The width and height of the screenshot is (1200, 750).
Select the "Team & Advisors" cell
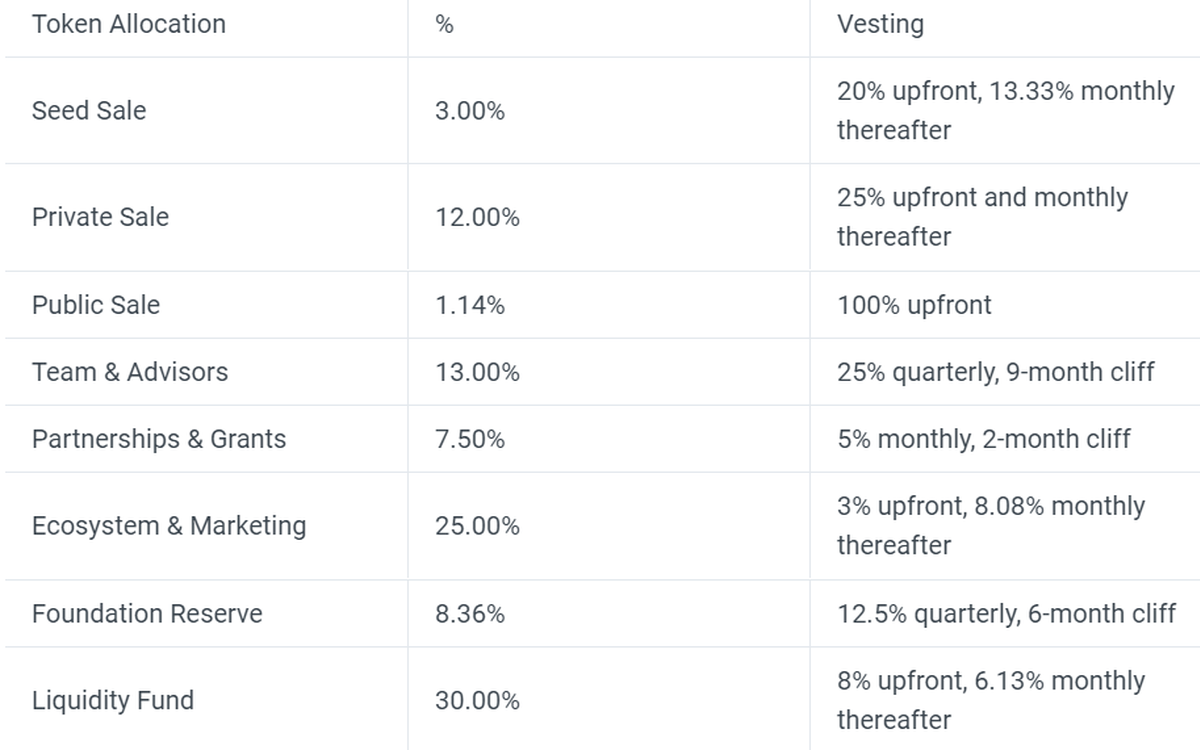130,372
